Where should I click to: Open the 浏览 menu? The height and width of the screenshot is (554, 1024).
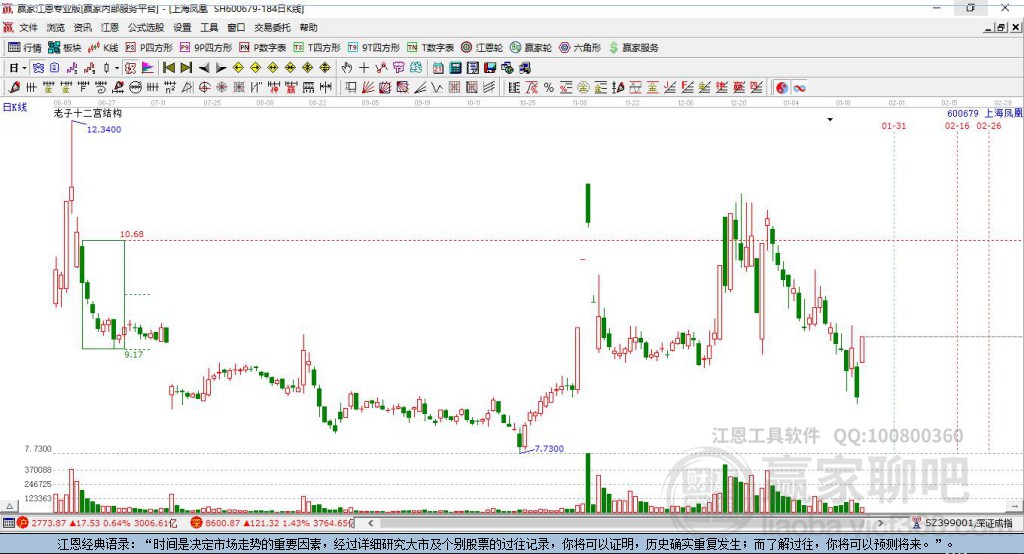coord(56,27)
